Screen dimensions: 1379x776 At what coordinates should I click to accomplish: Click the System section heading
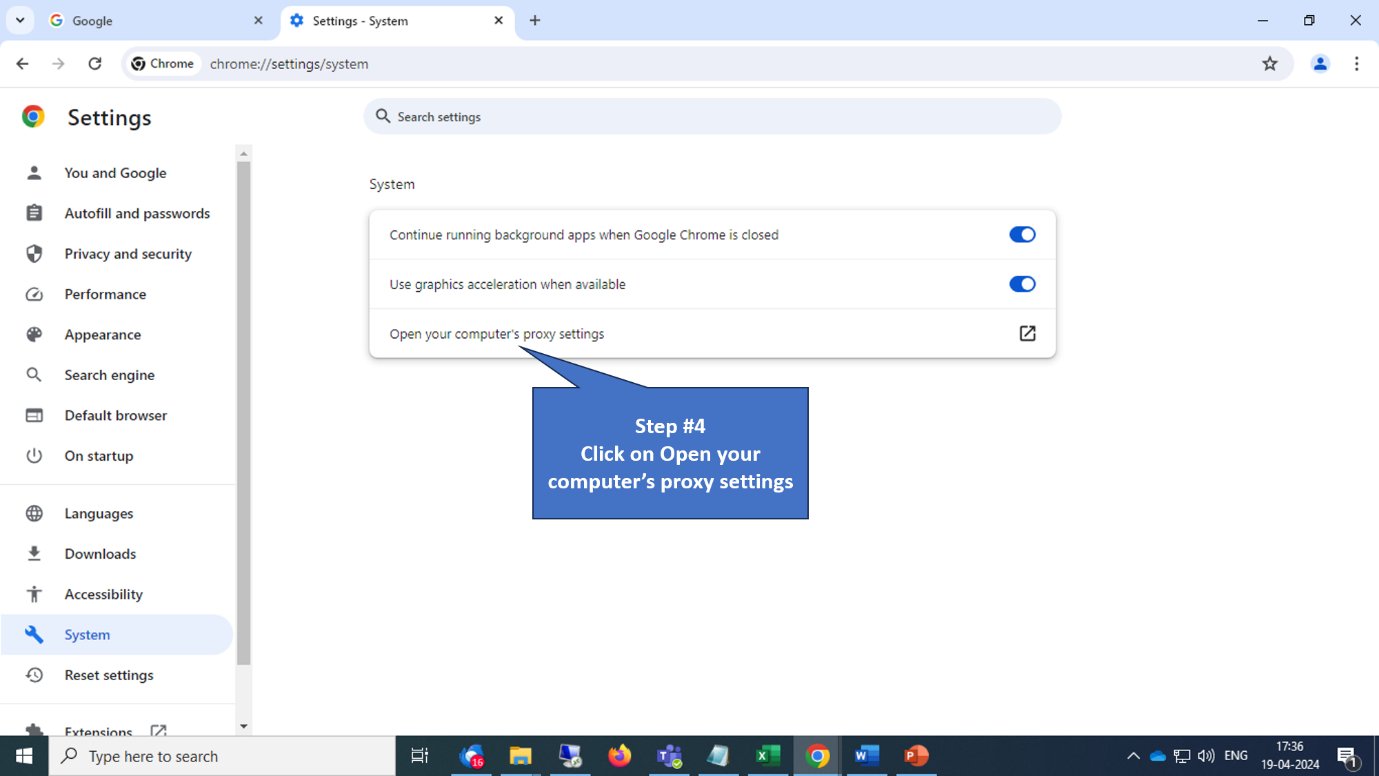pyautogui.click(x=392, y=185)
